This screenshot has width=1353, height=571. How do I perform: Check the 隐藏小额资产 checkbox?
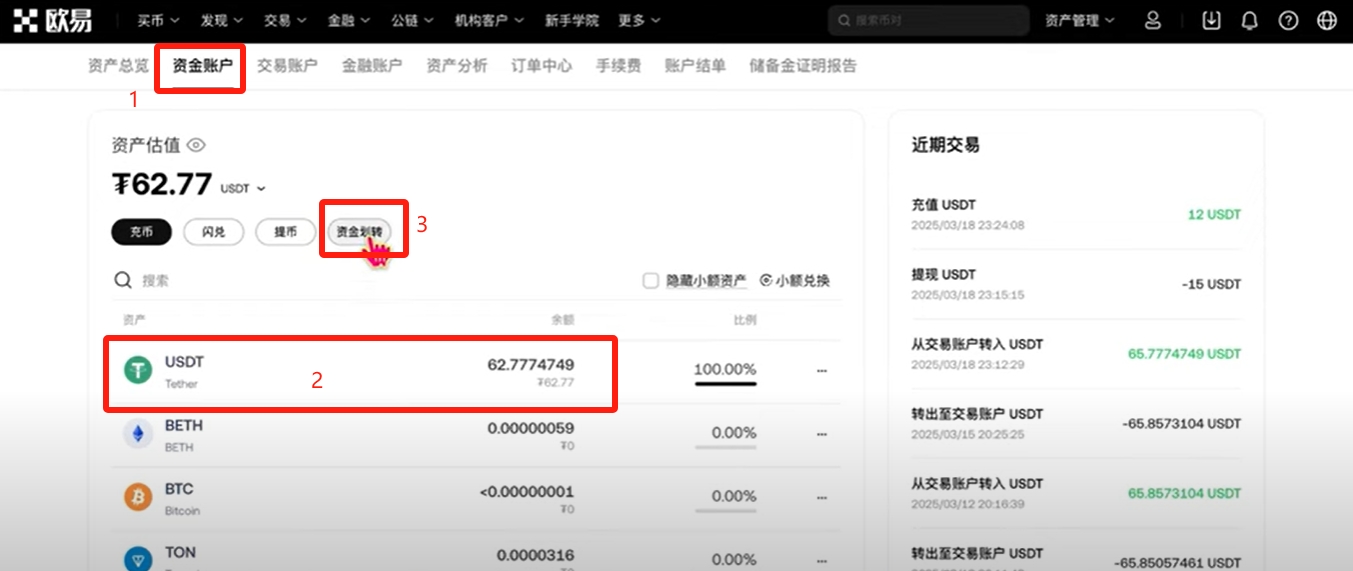(x=651, y=281)
